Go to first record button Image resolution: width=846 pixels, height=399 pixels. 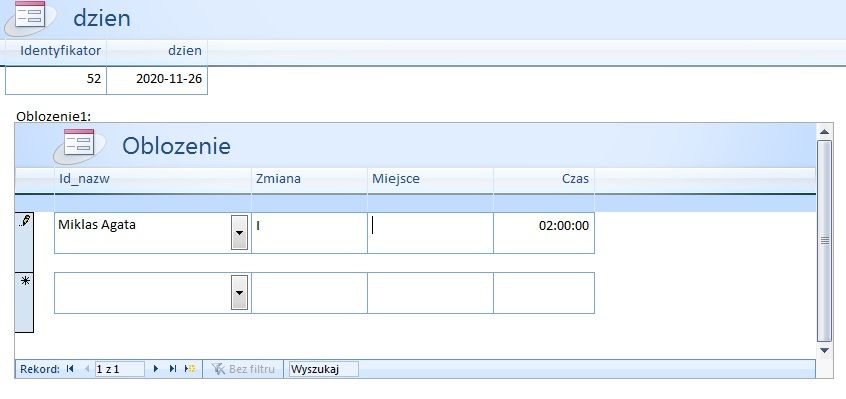pyautogui.click(x=70, y=369)
